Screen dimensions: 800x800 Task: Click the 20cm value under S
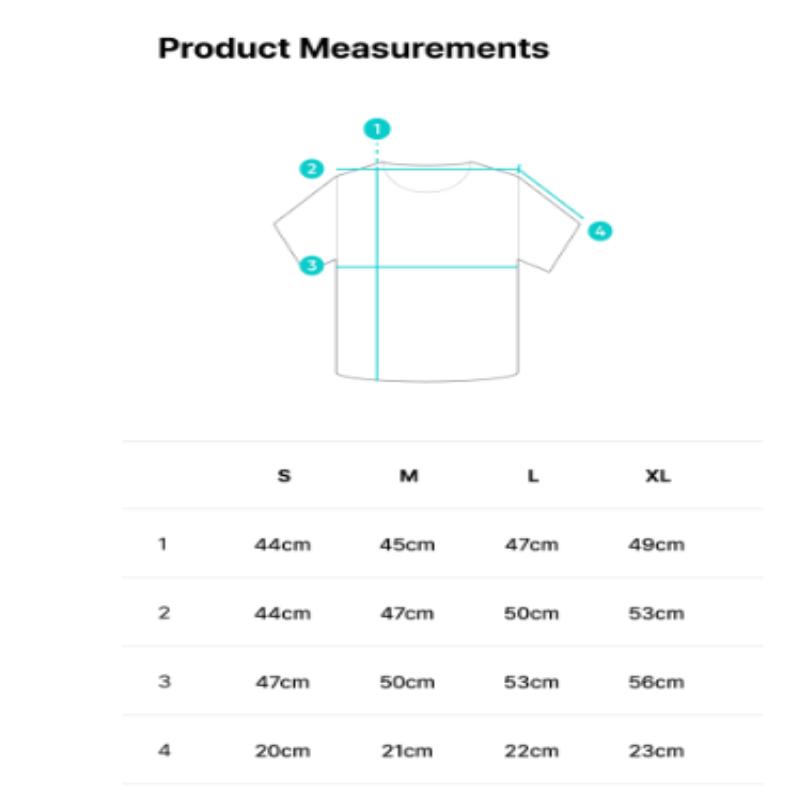pyautogui.click(x=282, y=751)
